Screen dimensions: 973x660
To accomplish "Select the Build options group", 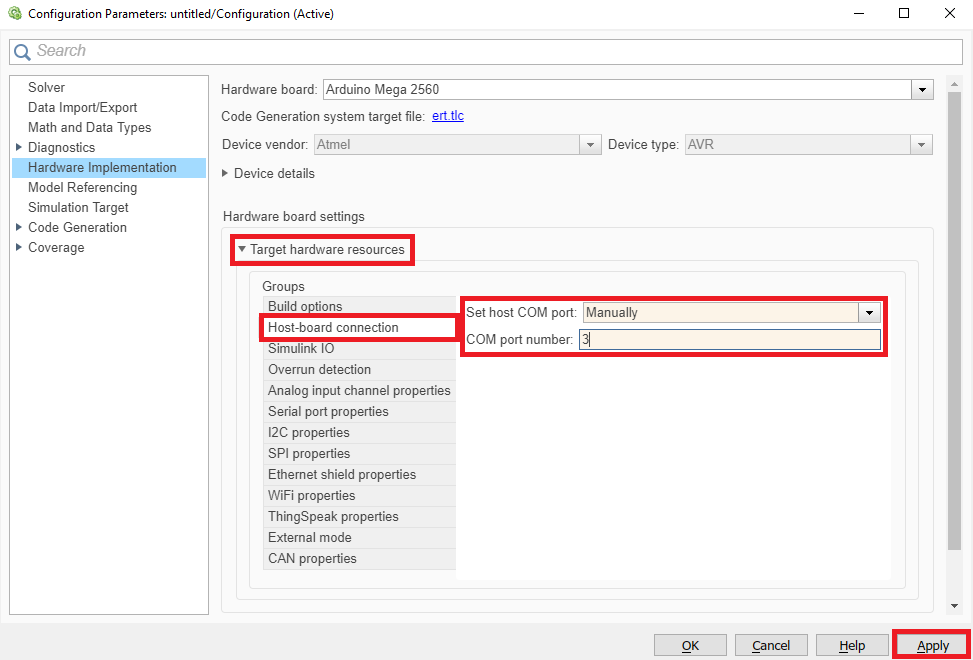I will point(305,307).
